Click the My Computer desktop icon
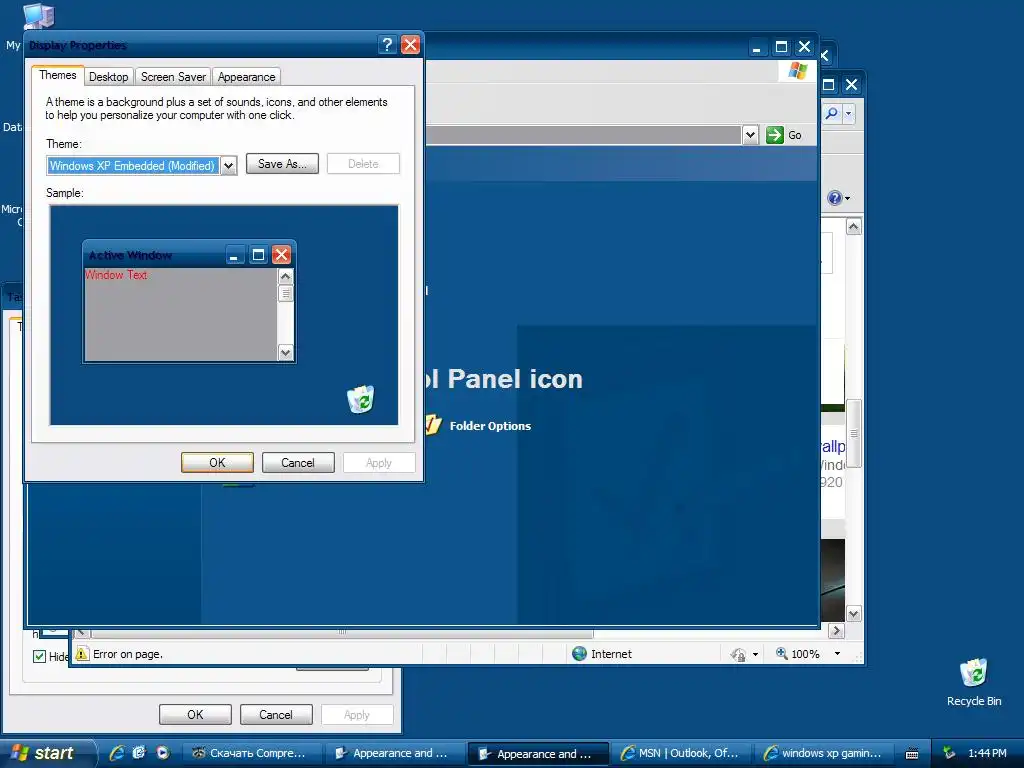The height and width of the screenshot is (768, 1024). [38, 16]
